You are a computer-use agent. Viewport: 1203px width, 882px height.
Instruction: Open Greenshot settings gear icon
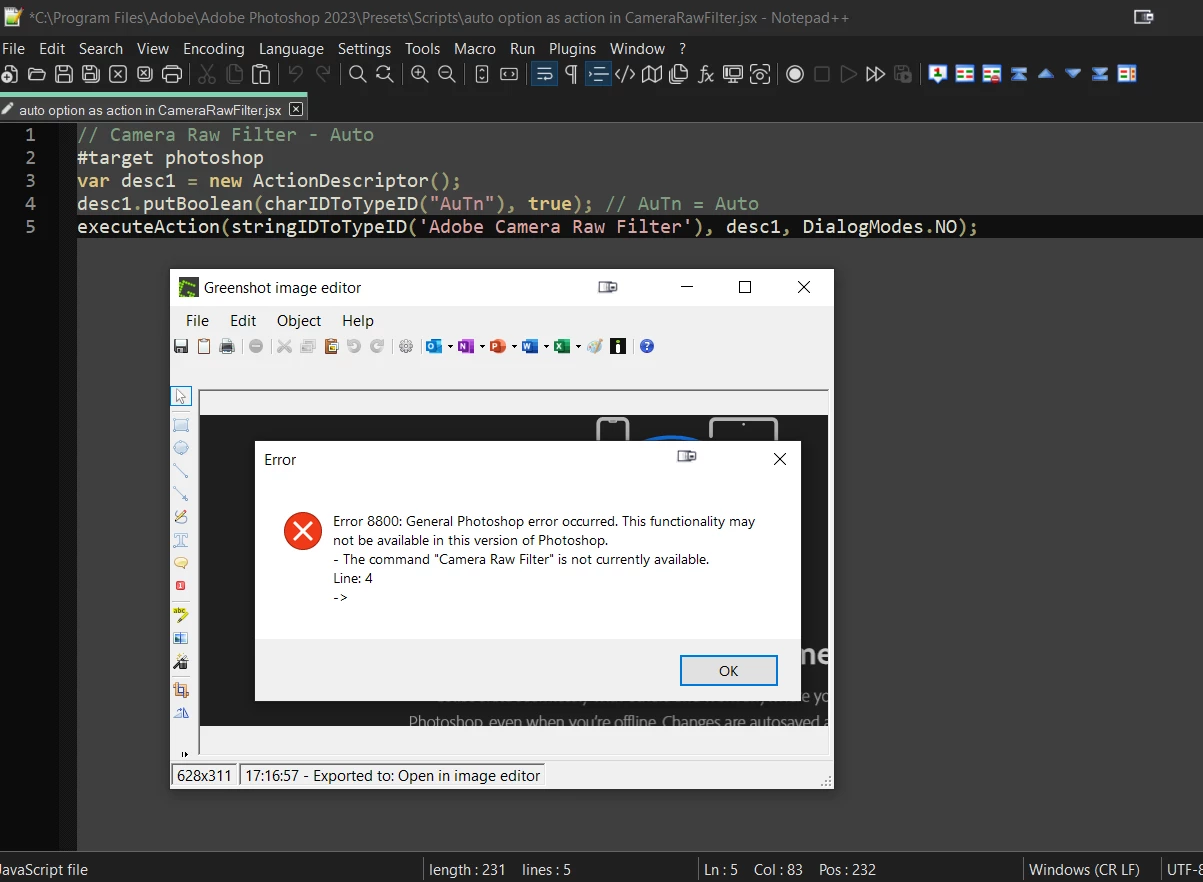point(406,346)
